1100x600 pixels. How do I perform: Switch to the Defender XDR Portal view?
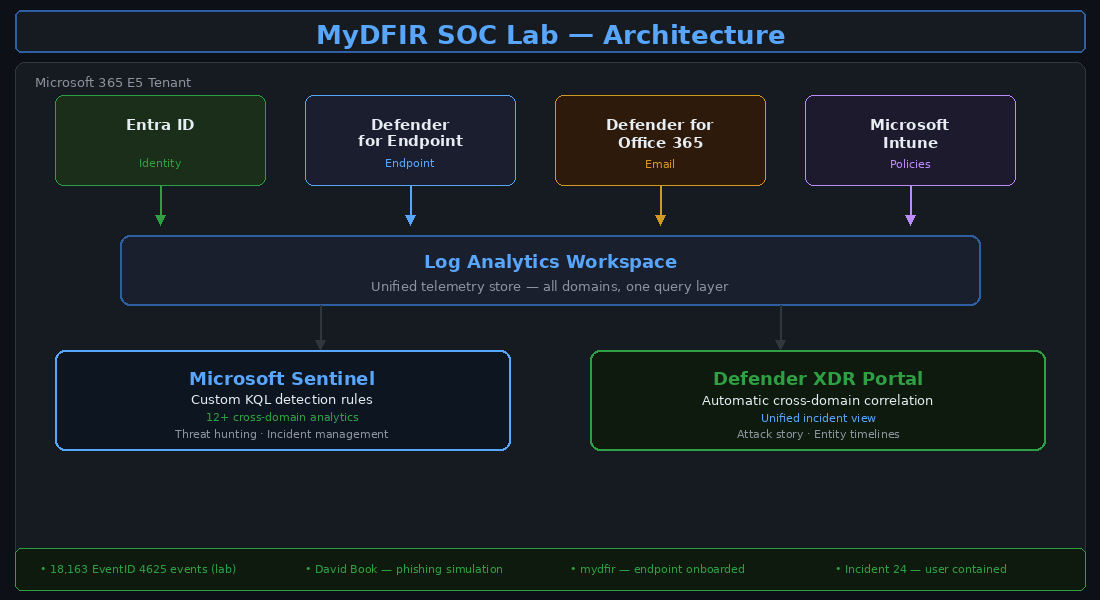coord(818,379)
